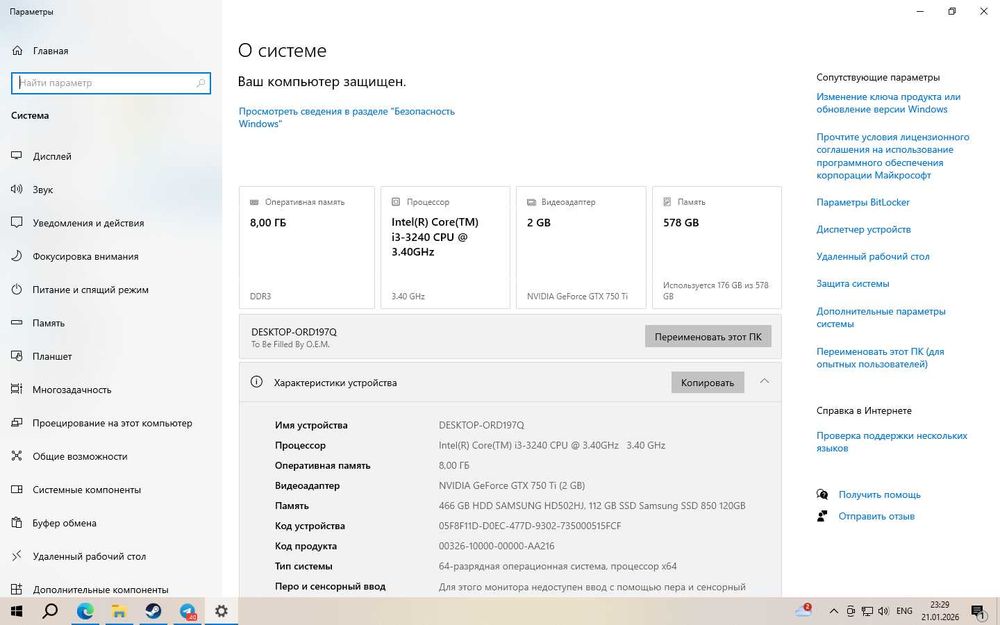The height and width of the screenshot is (625, 1000).
Task: Open weather widget with red badge
Action: click(804, 610)
